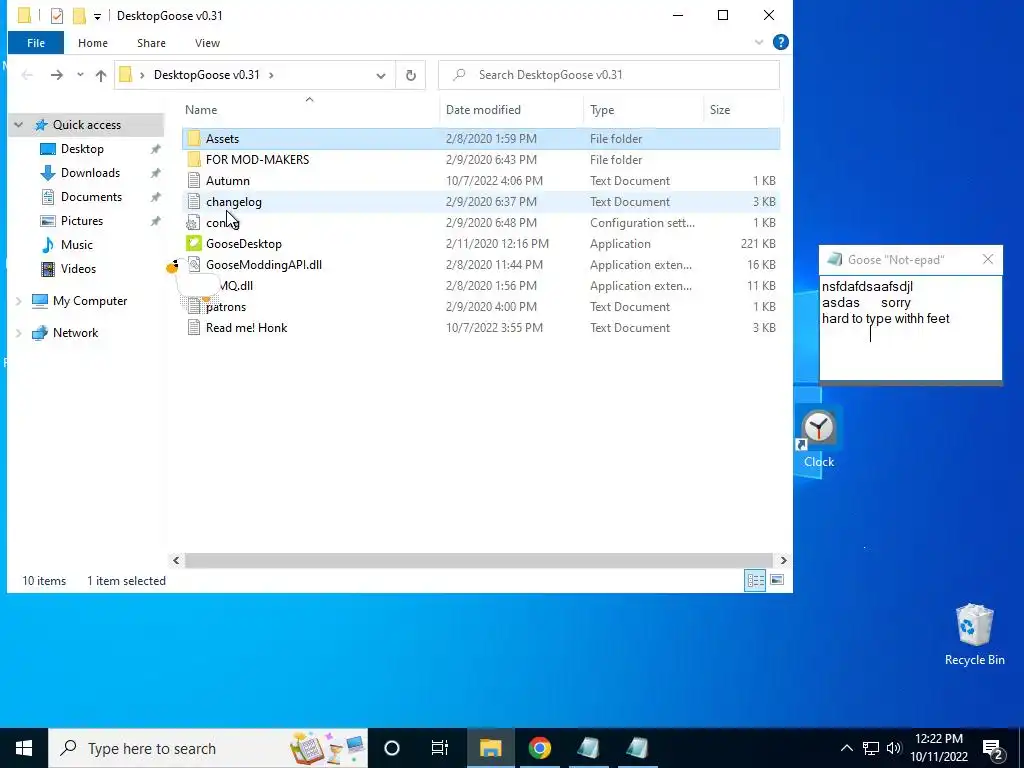Open File Explorer help icon
The width and height of the screenshot is (1024, 768).
coord(780,42)
